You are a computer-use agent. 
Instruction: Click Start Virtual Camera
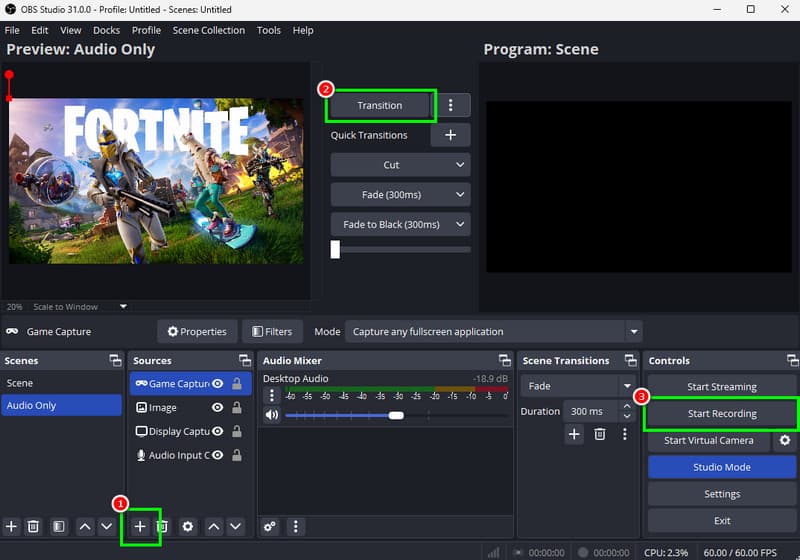709,440
